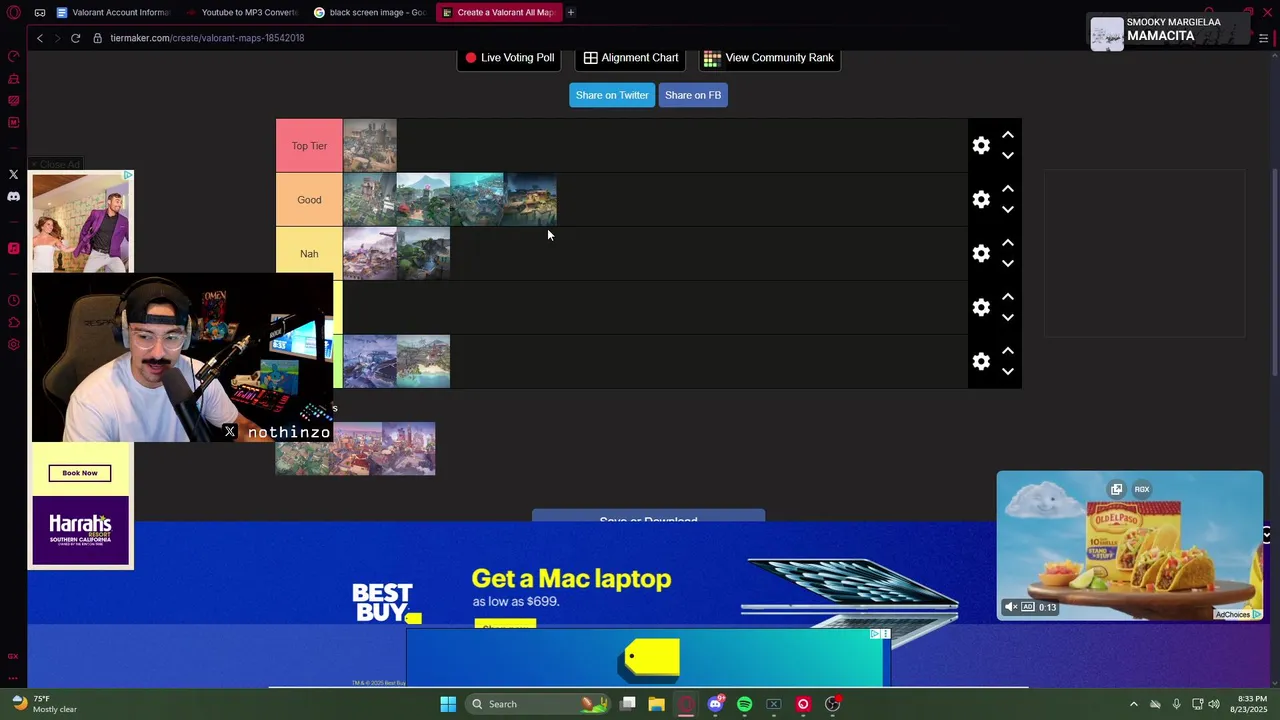Screen dimensions: 1280x720
Task: Click View Community Rank button
Action: (x=769, y=58)
